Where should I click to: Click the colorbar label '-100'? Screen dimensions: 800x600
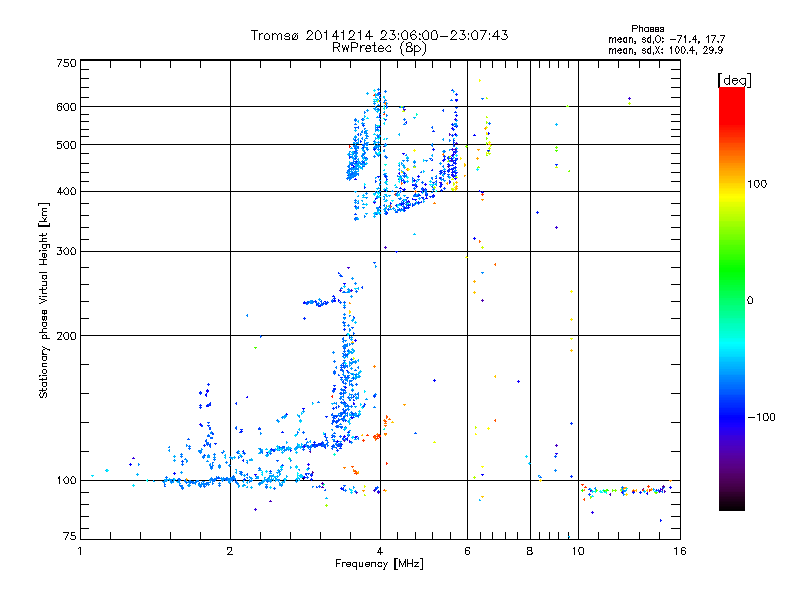(761, 417)
